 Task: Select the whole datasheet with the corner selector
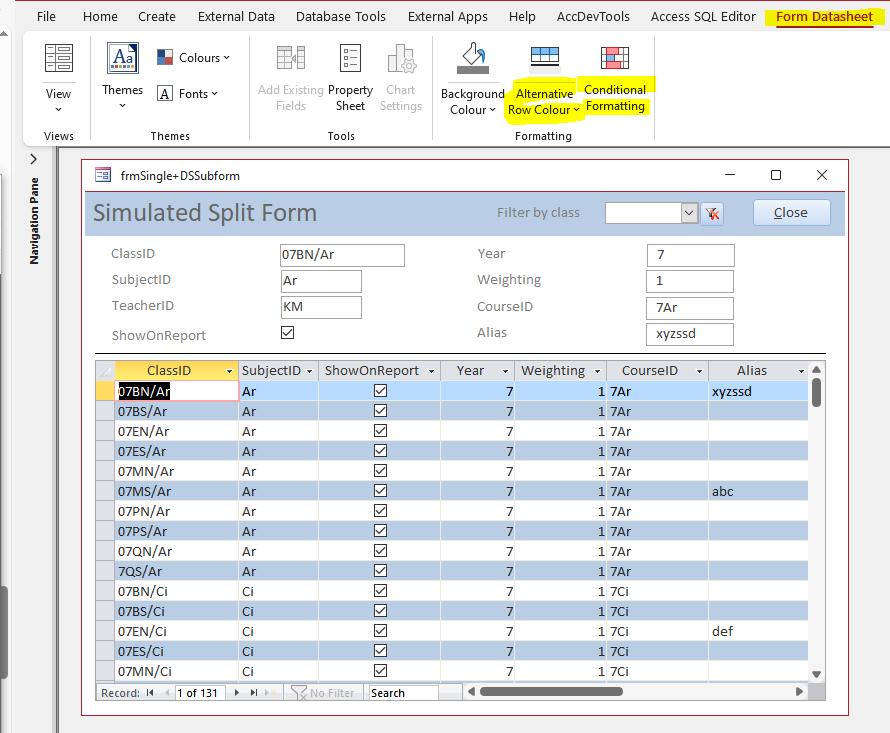click(105, 371)
